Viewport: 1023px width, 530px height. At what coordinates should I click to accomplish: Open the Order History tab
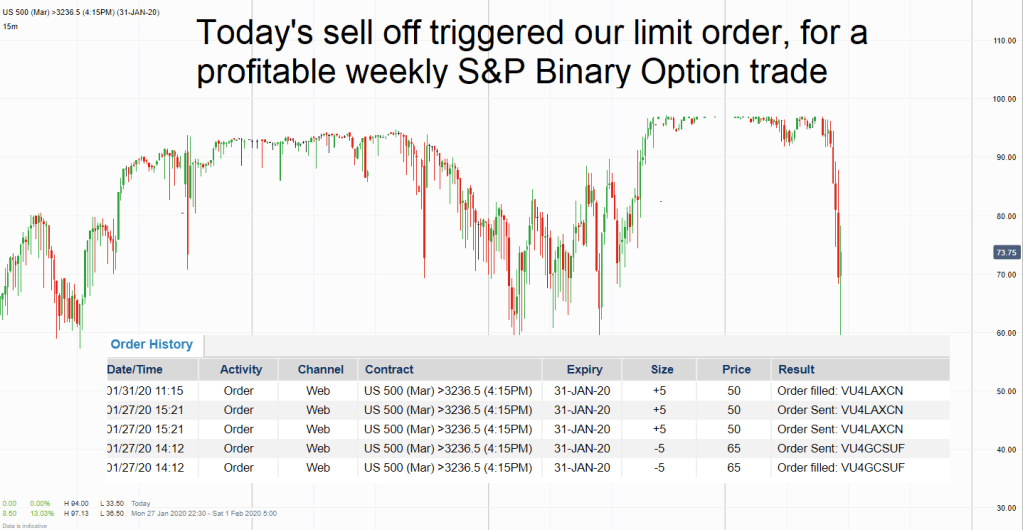(x=152, y=344)
